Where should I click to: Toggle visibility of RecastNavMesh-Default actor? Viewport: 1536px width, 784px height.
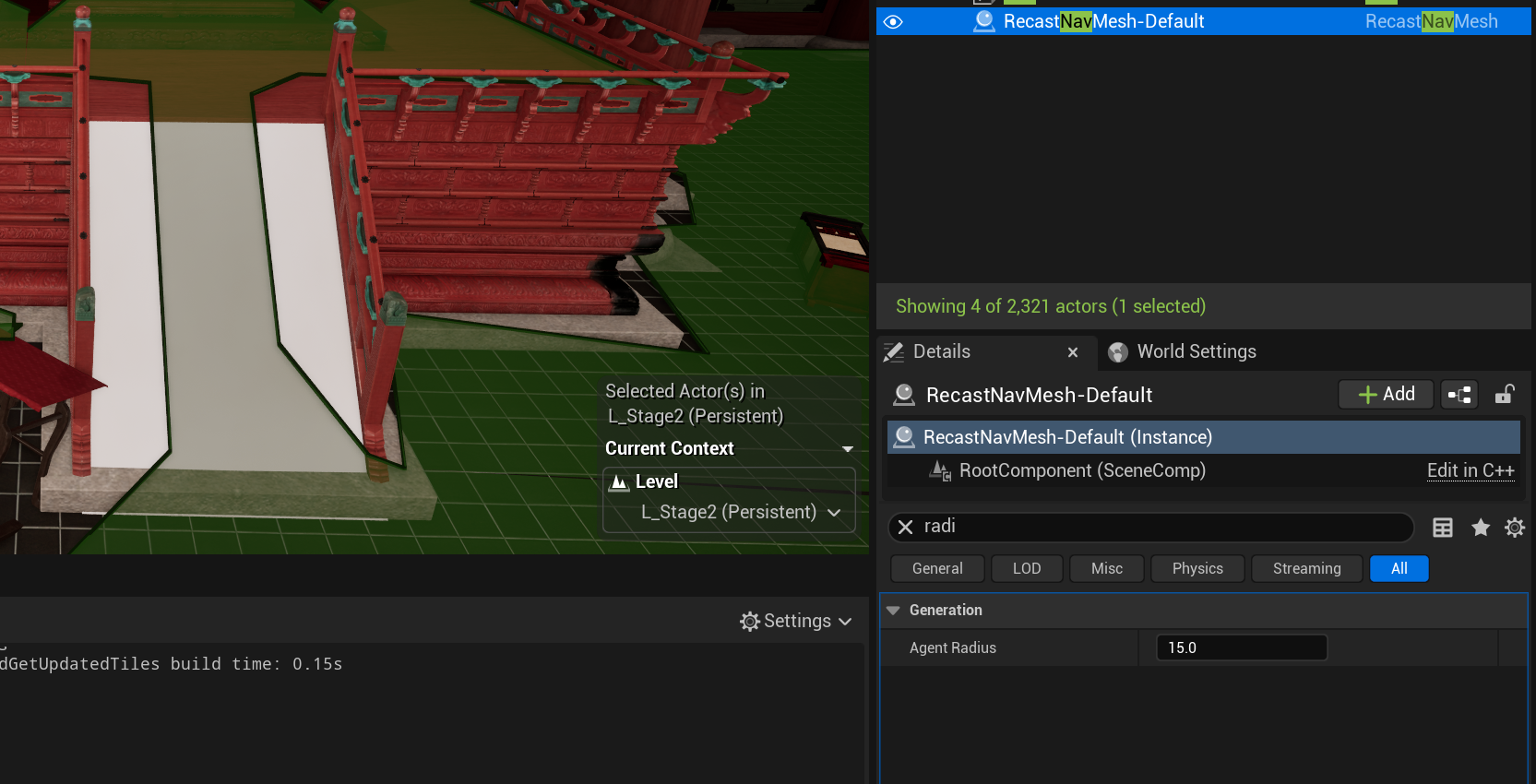893,21
